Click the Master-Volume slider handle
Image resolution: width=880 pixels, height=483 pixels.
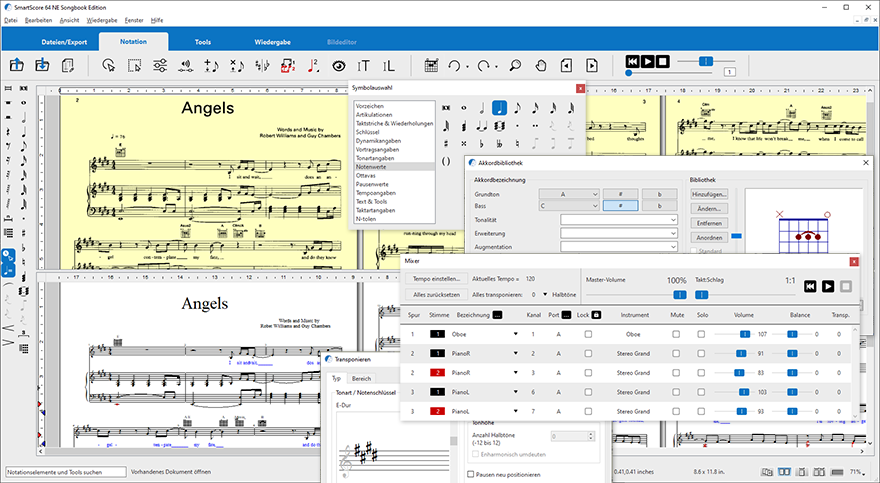(679, 295)
